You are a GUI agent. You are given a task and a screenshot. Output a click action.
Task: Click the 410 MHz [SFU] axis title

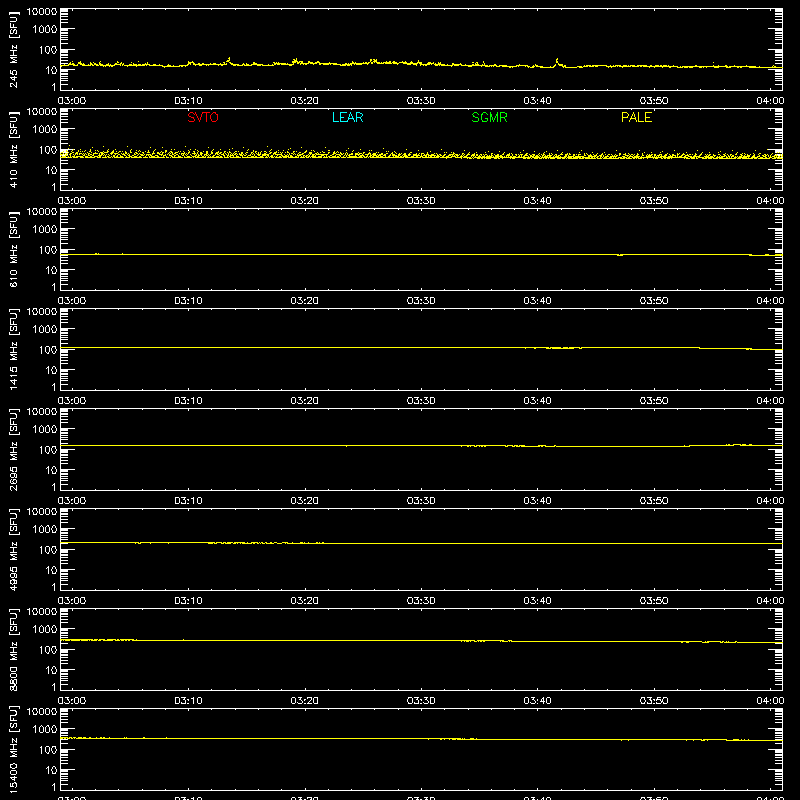[x=13, y=149]
